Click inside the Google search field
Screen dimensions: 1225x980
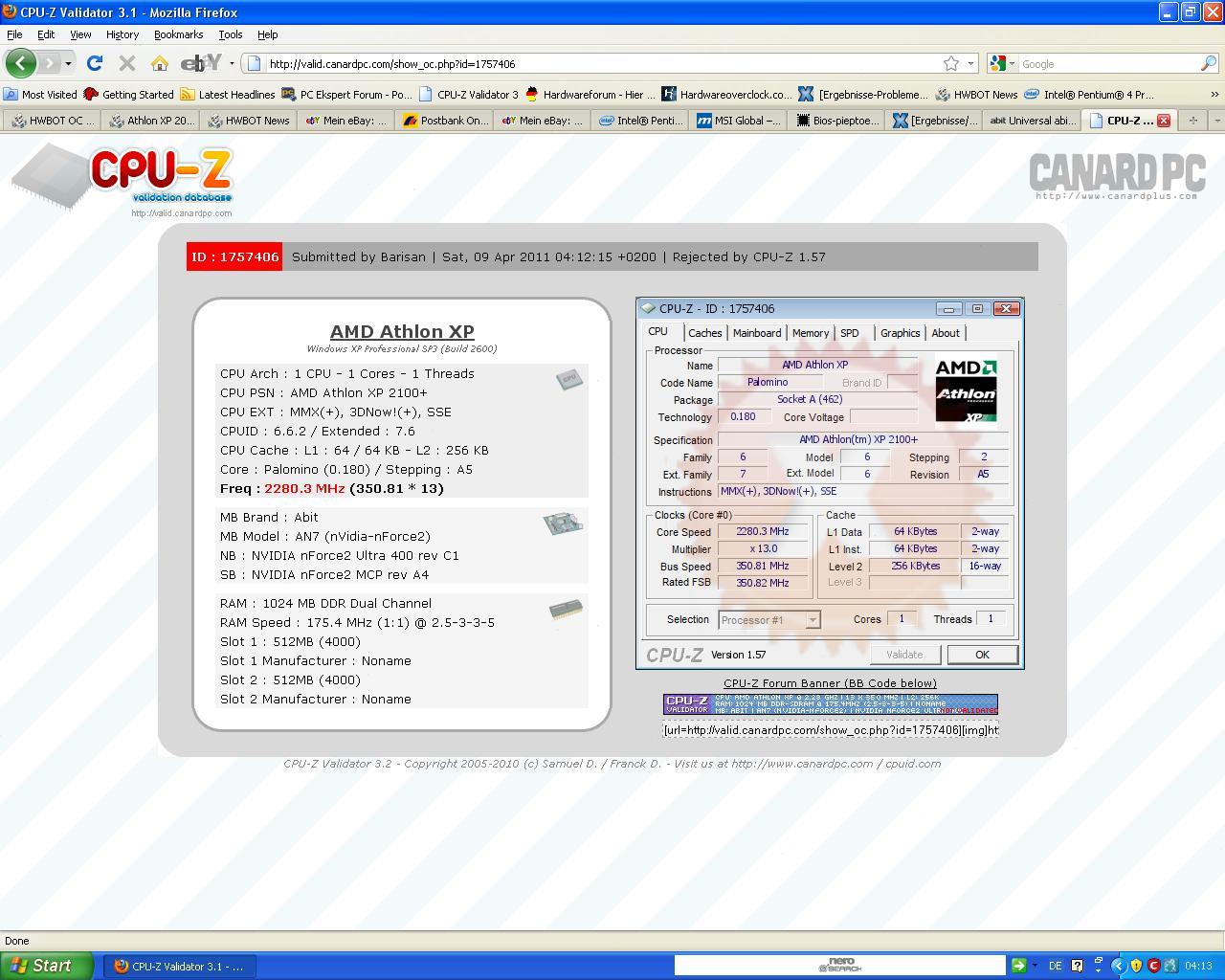click(x=1108, y=64)
